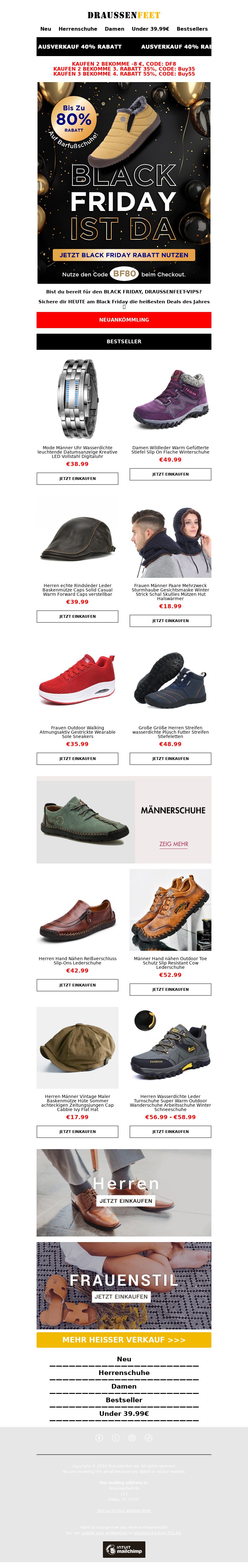Click the DRAUSSENFEET logo at the top
Image resolution: width=248 pixels, height=1568 pixels.
124,15
